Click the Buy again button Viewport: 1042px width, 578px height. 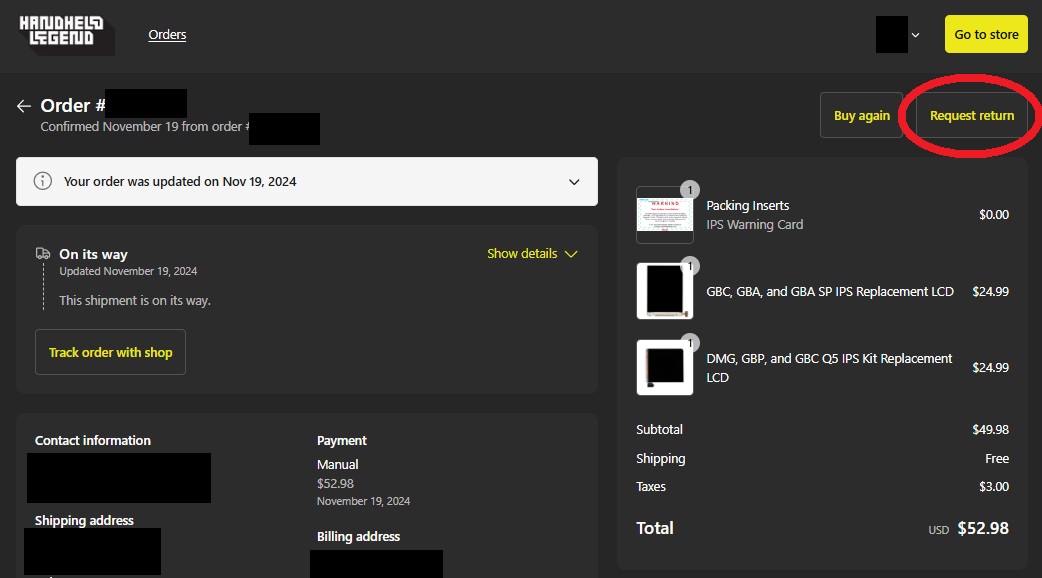coord(861,115)
